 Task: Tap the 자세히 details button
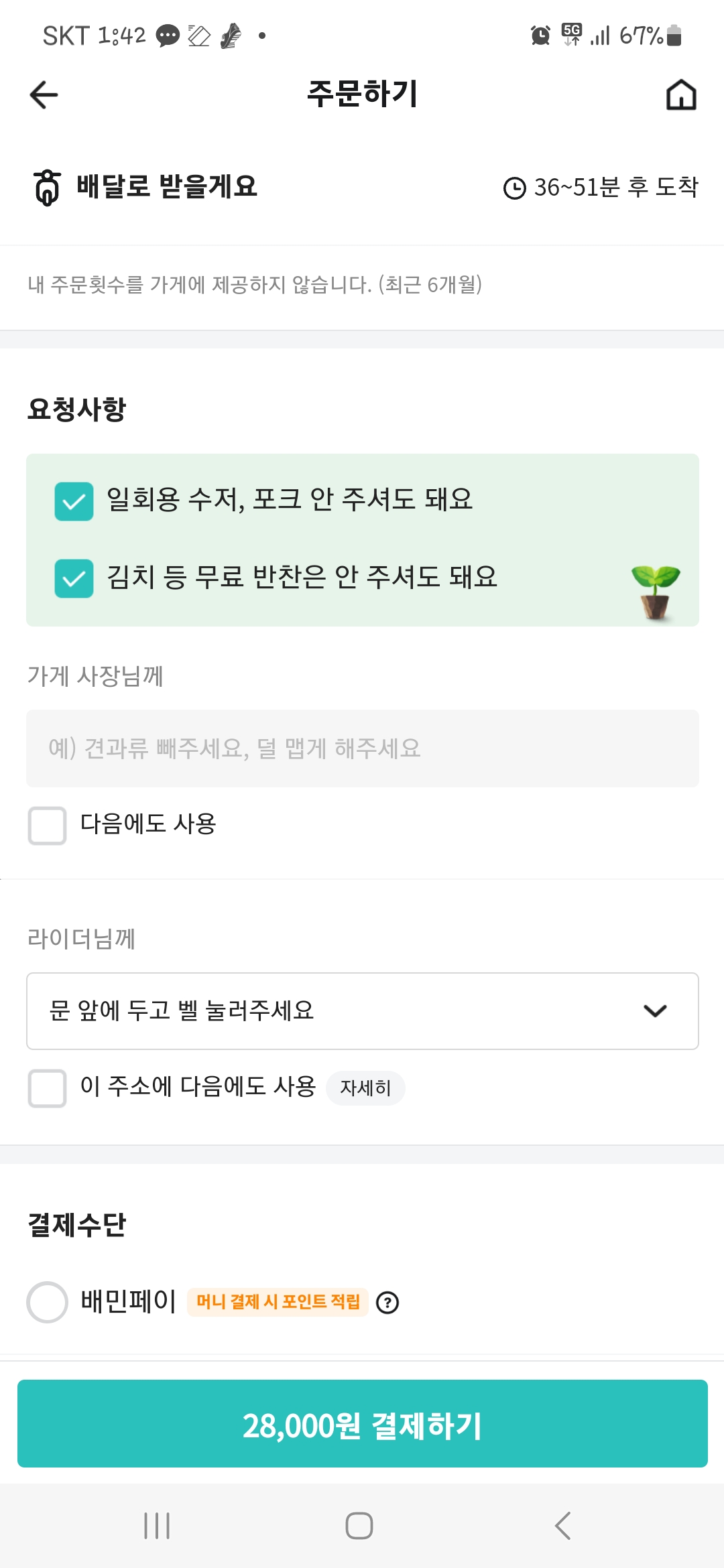click(x=365, y=1088)
